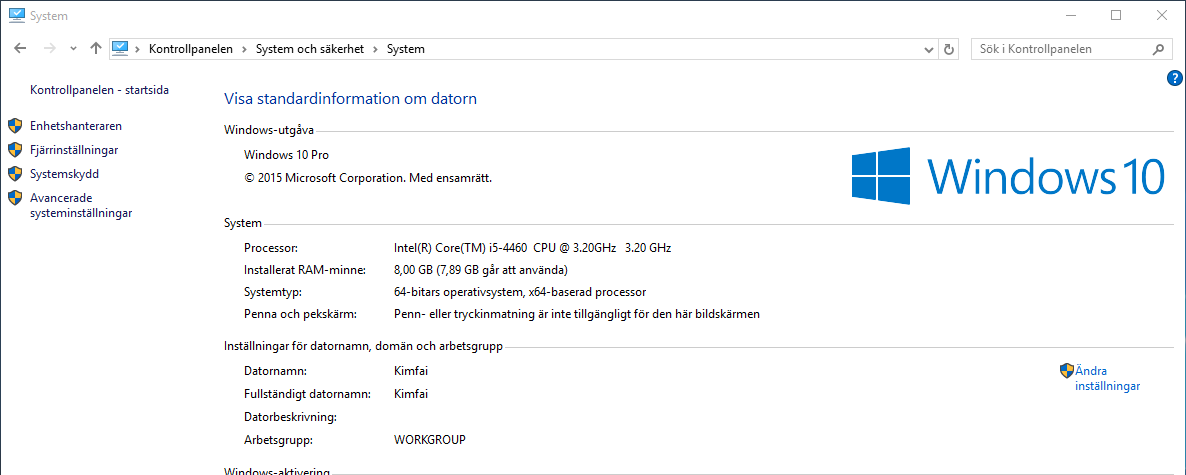Screen dimensions: 1186x475
Task: Click the computer icon in the address bar
Action: pyautogui.click(x=121, y=48)
